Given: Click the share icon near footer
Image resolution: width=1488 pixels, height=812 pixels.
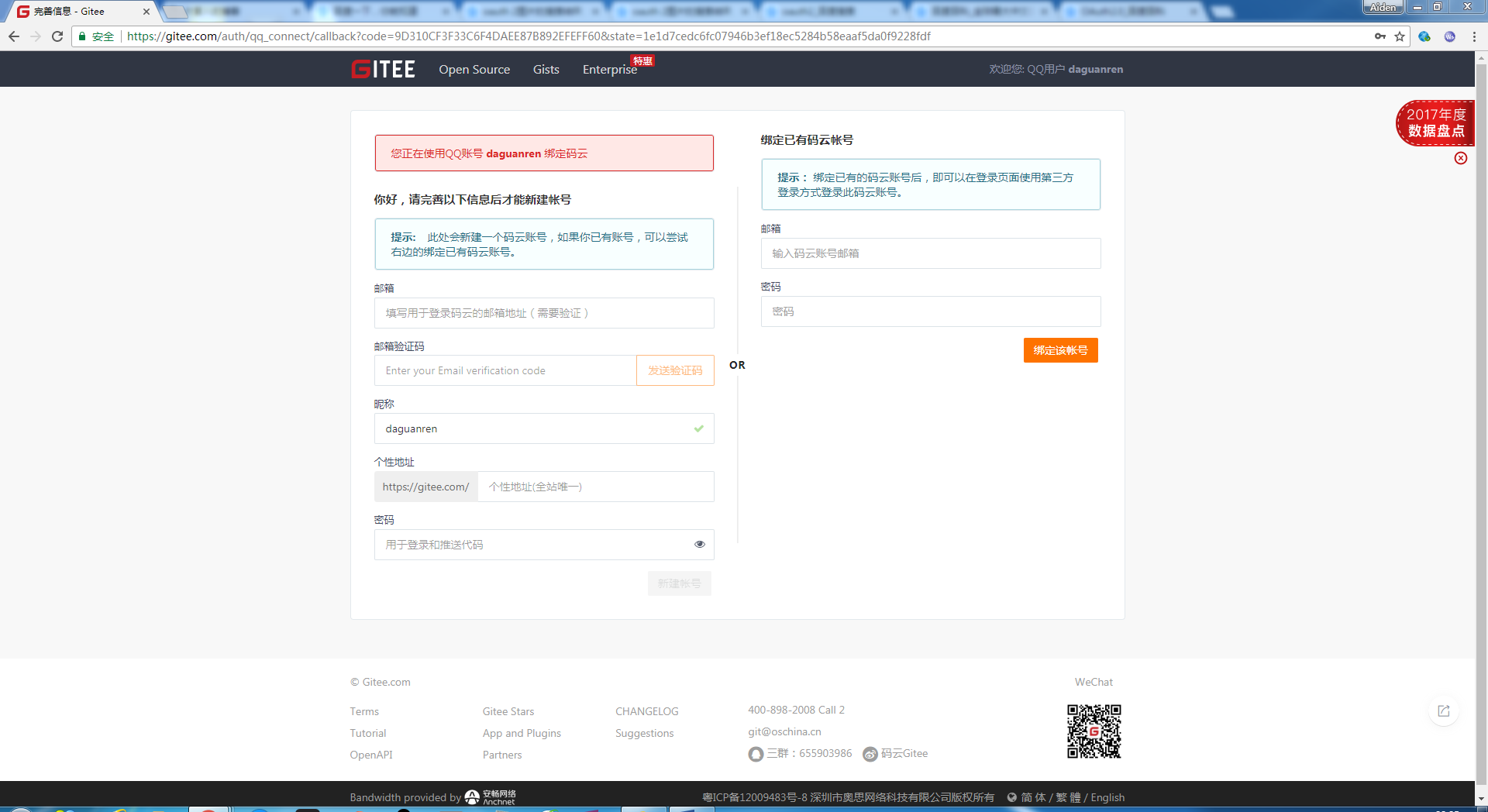Looking at the screenshot, I should pos(1444,710).
